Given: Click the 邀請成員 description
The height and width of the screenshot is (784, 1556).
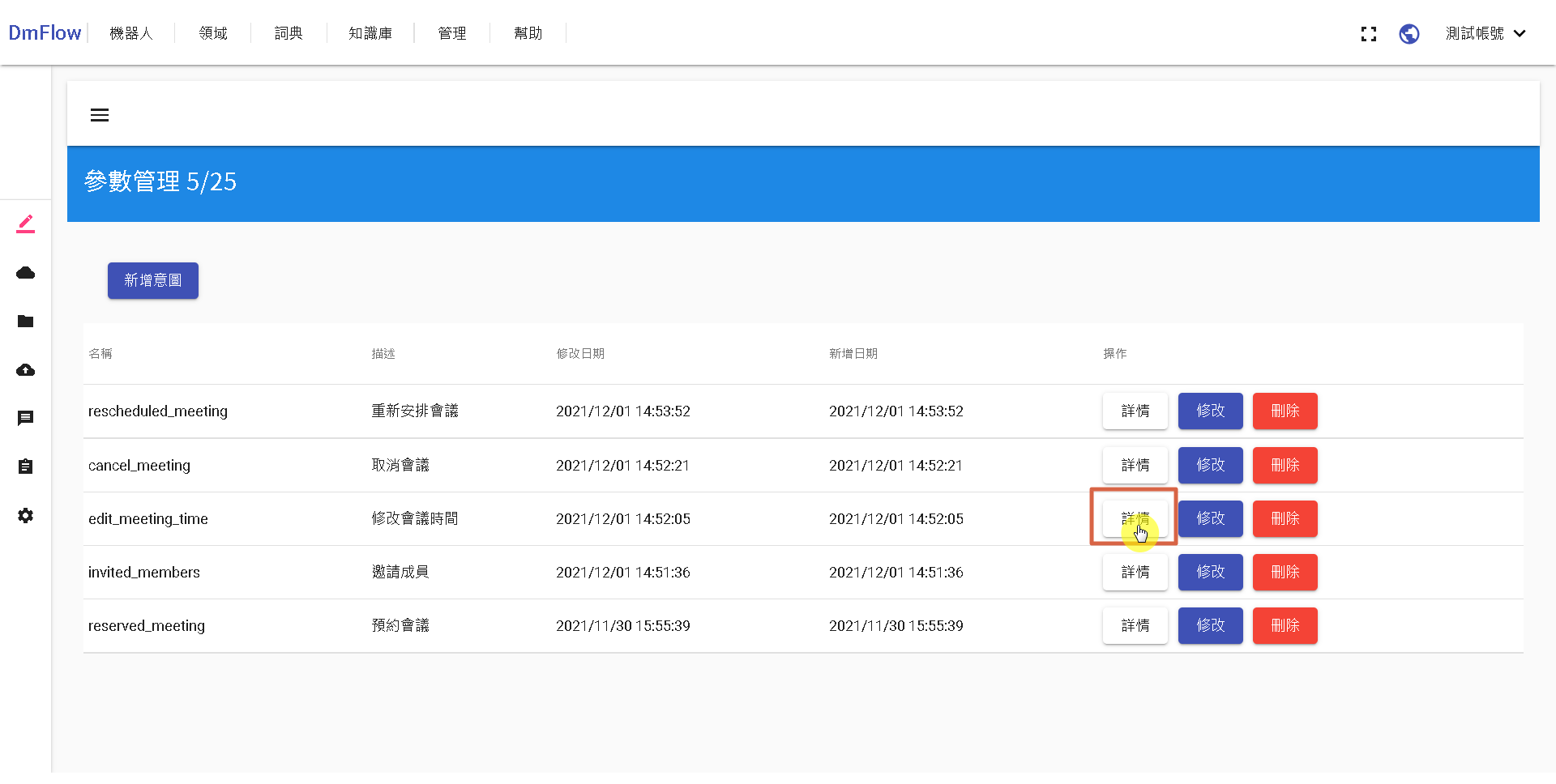Looking at the screenshot, I should 400,573.
